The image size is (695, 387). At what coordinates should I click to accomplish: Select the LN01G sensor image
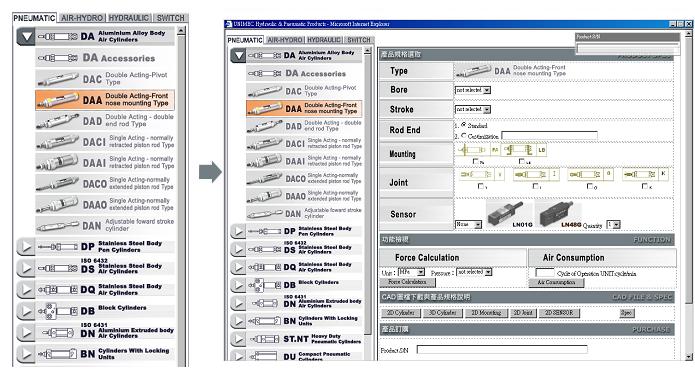coord(509,213)
